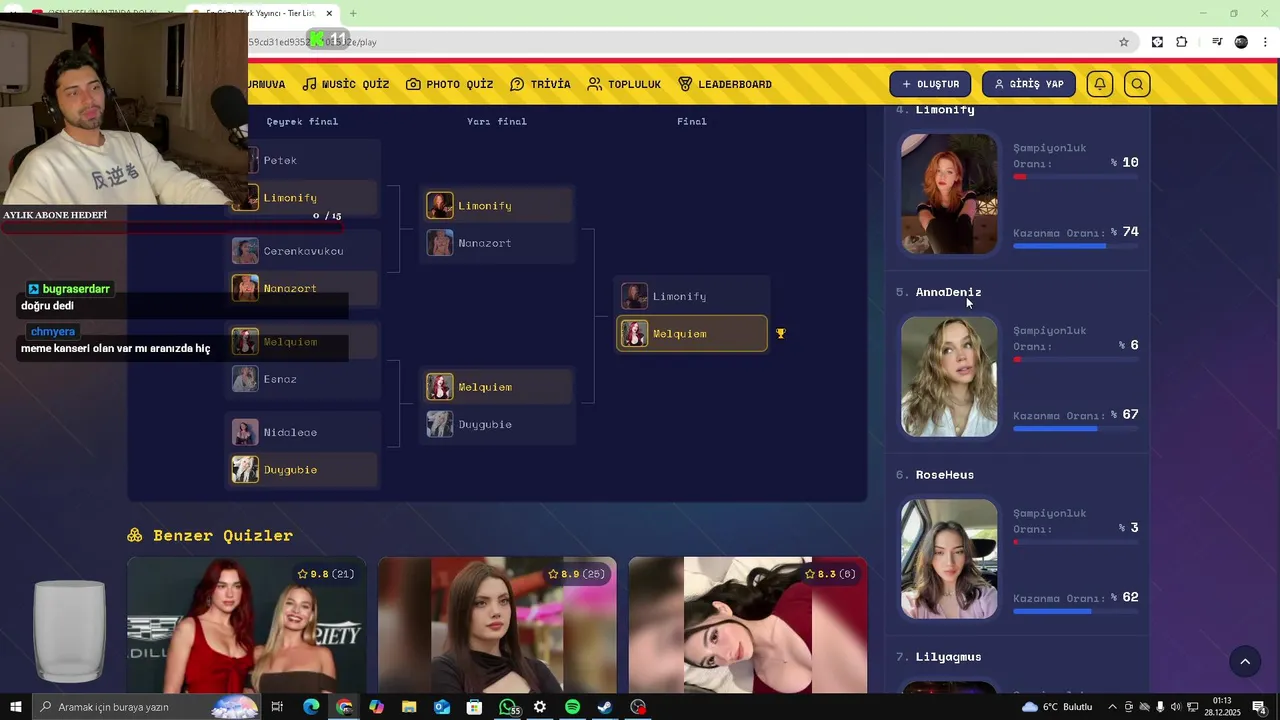Click RoseHeus's win rate bar at 62
The height and width of the screenshot is (720, 1280).
(1076, 611)
